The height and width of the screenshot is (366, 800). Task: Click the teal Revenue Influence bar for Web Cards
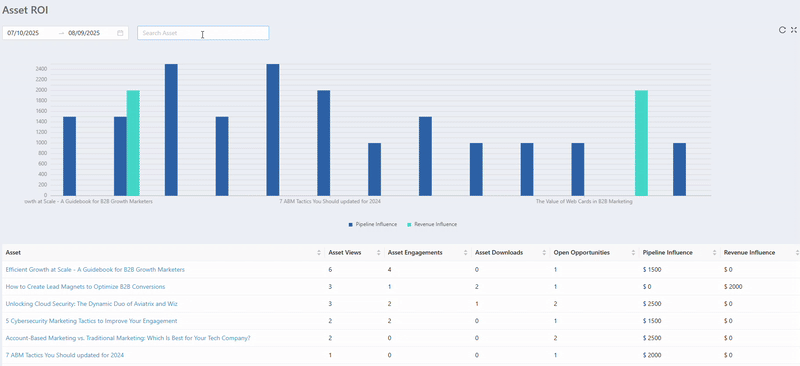click(641, 143)
